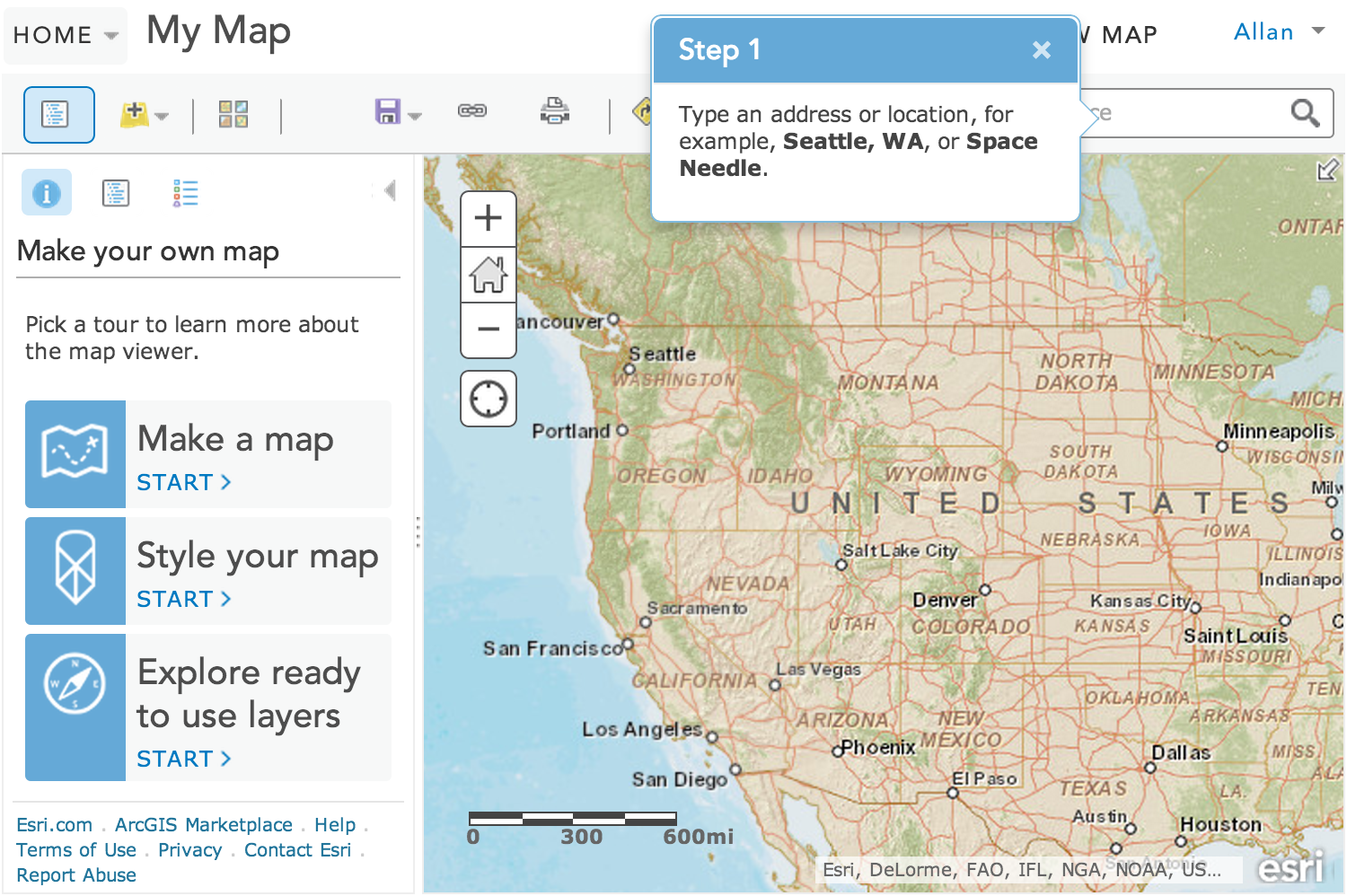Open the Basemap gallery
Viewport: 1347px width, 896px height.
233,114
